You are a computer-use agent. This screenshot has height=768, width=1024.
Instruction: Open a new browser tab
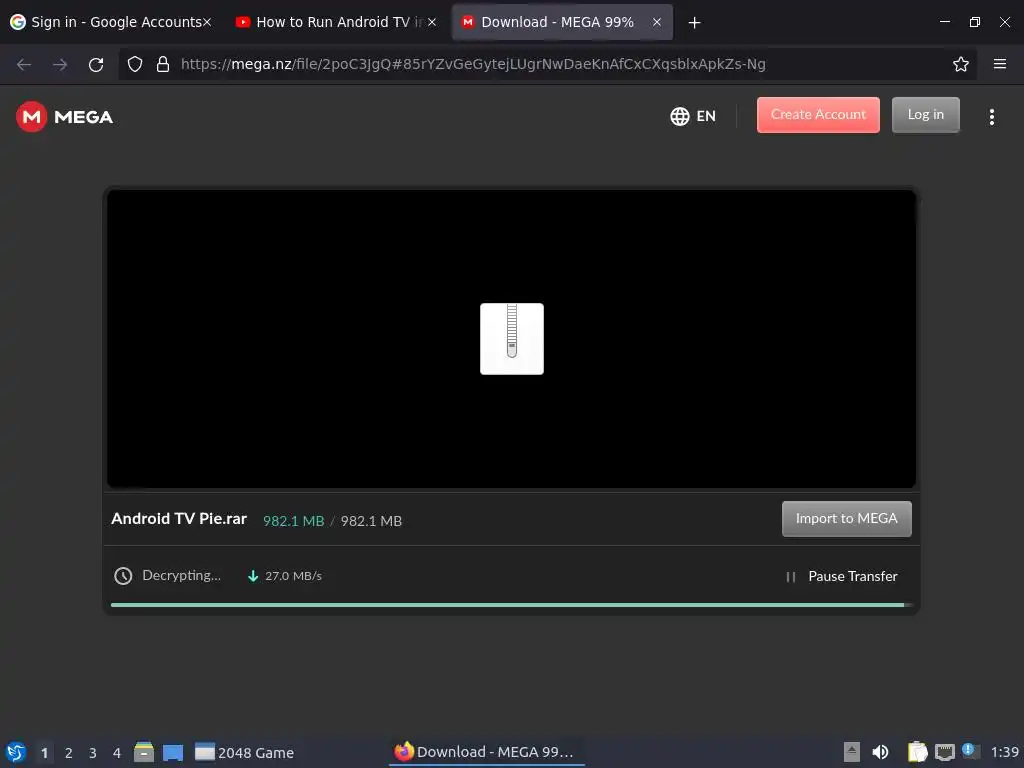pyautogui.click(x=694, y=23)
